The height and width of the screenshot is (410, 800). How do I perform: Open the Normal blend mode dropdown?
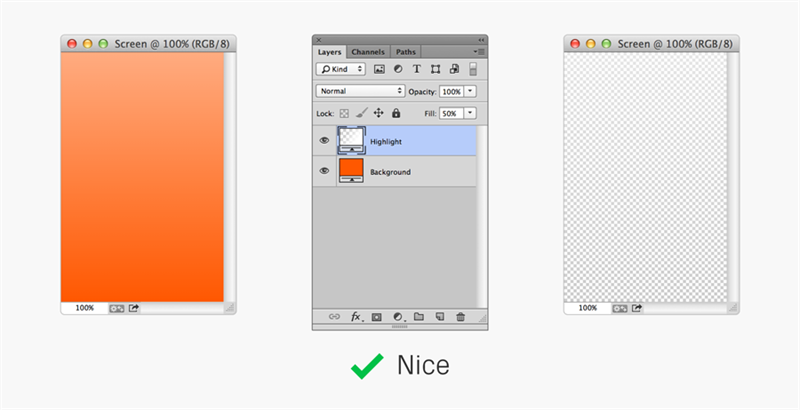(360, 91)
